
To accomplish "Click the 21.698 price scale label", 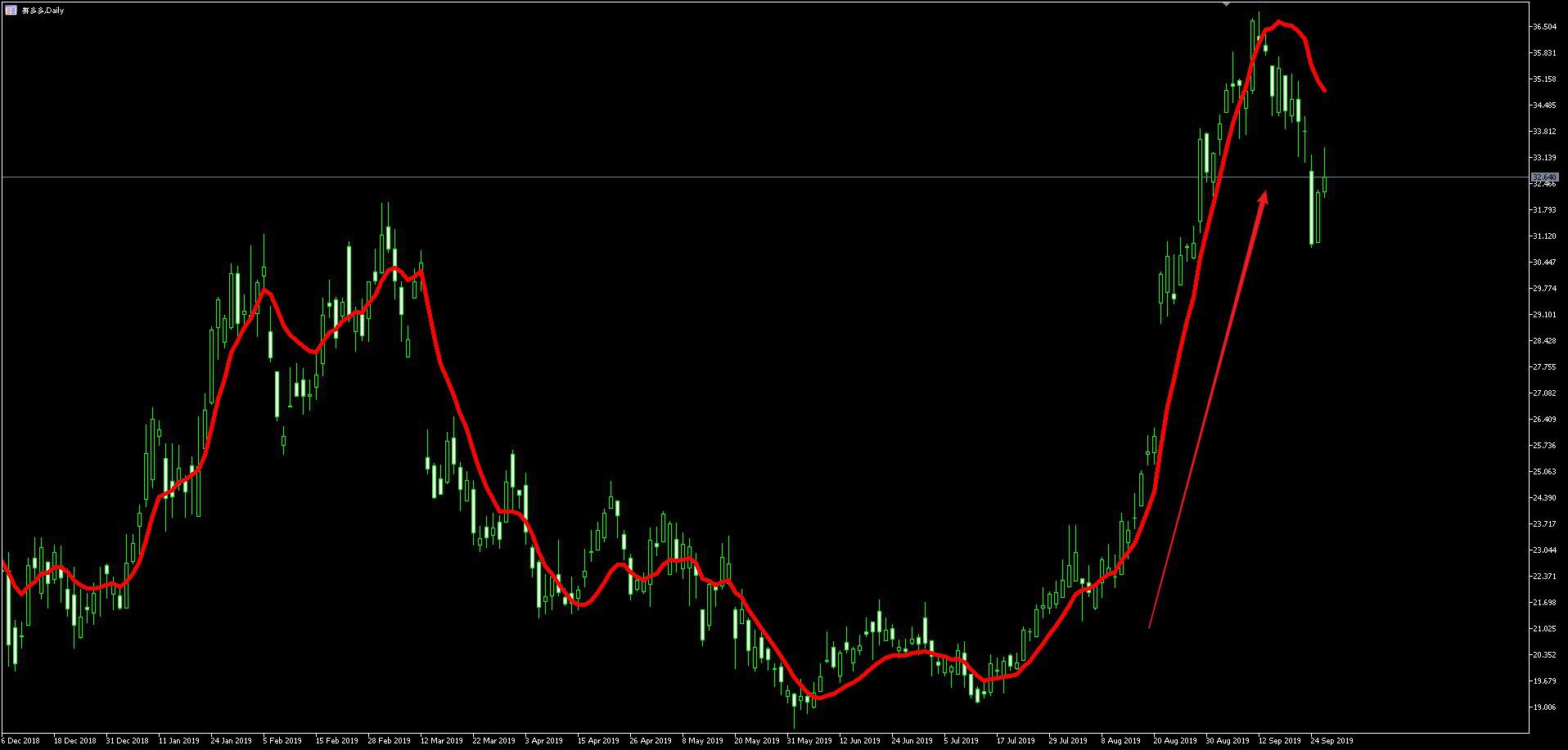I will click(1544, 603).
